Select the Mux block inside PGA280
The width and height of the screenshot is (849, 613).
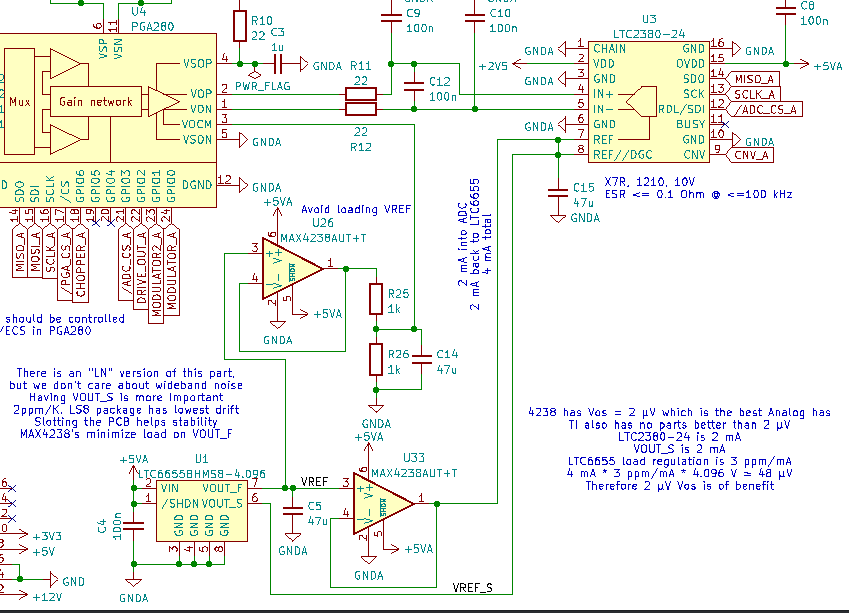coord(19,101)
